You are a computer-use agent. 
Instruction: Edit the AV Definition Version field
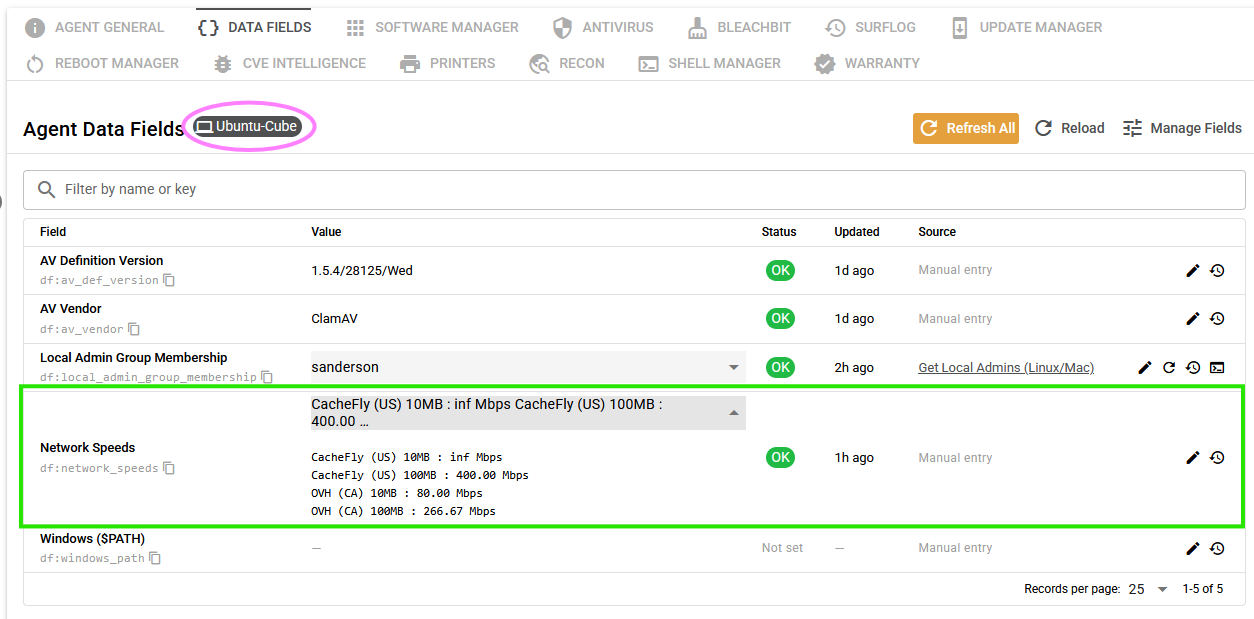[1193, 270]
